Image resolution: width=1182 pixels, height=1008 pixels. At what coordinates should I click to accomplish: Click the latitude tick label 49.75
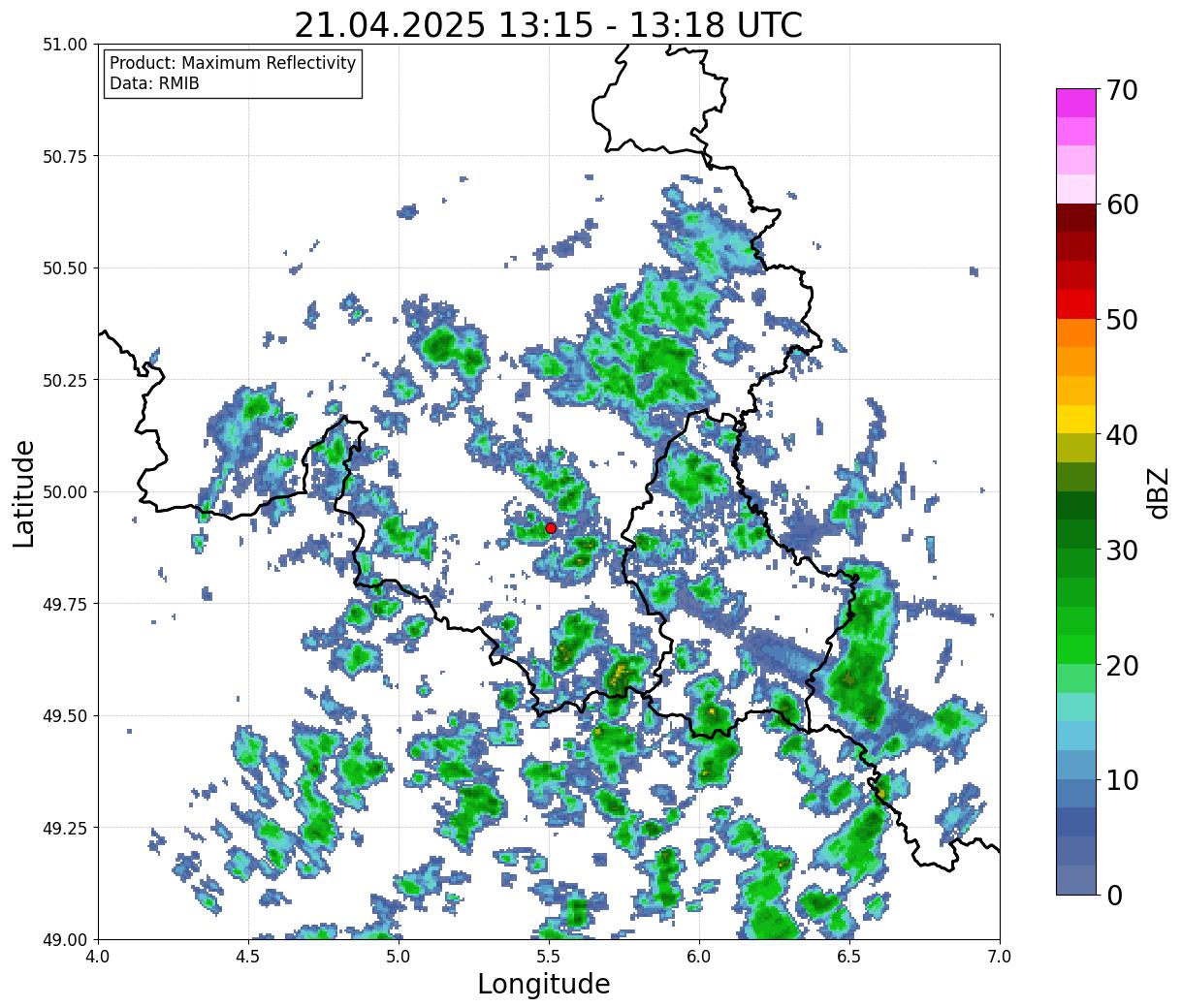point(65,604)
